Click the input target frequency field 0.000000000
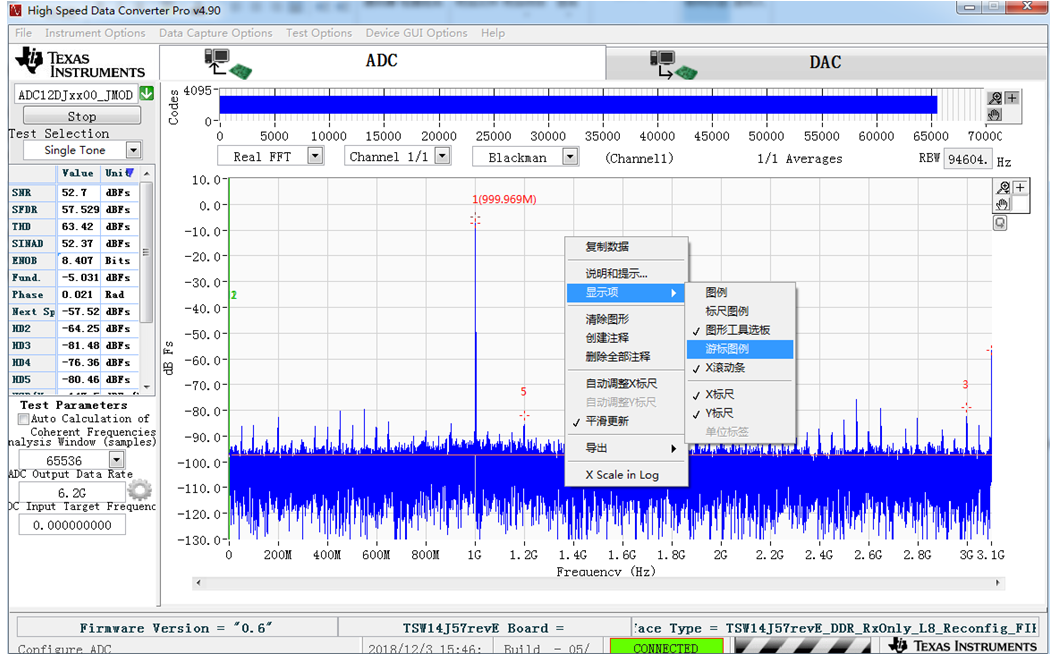Viewport: 1050px width, 656px height. 72,525
